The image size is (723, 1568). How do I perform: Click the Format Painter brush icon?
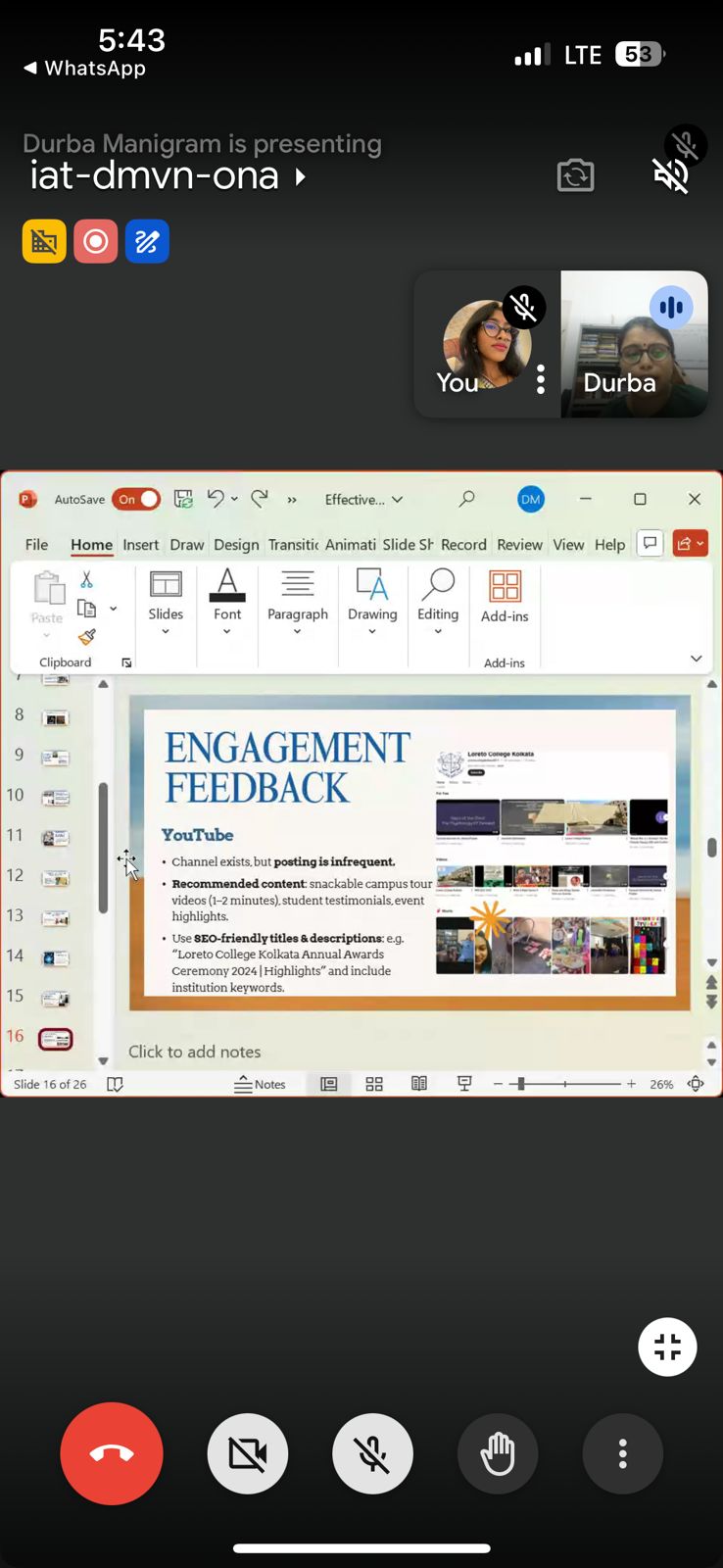pos(87,637)
